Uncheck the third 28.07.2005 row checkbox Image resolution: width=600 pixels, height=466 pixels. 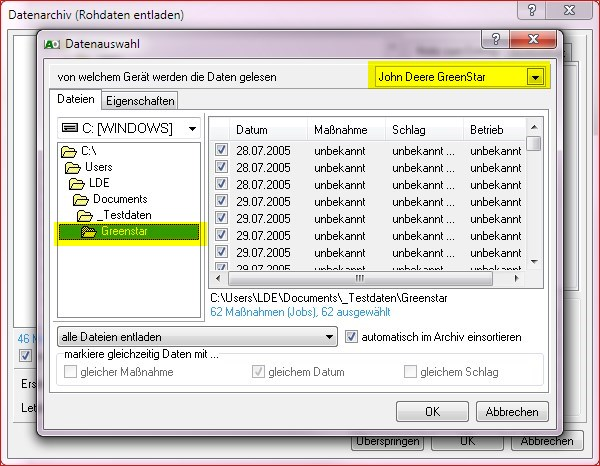tap(221, 184)
